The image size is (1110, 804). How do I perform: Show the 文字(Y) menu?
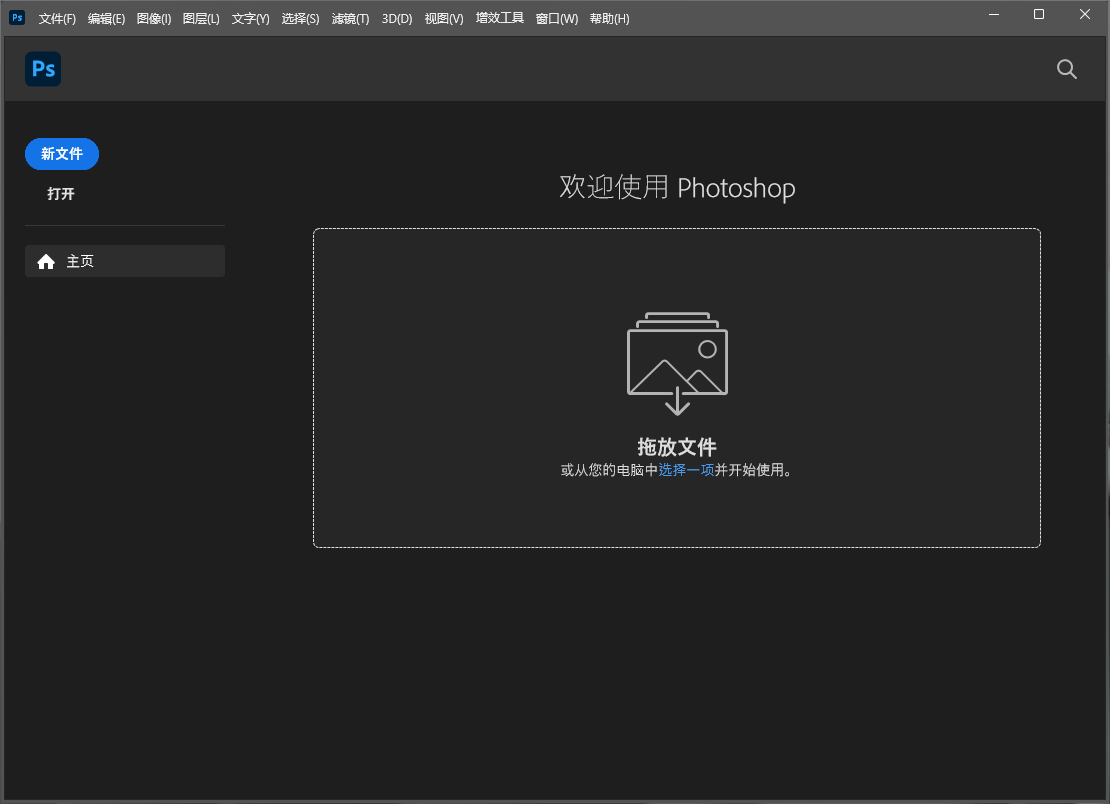pos(250,19)
